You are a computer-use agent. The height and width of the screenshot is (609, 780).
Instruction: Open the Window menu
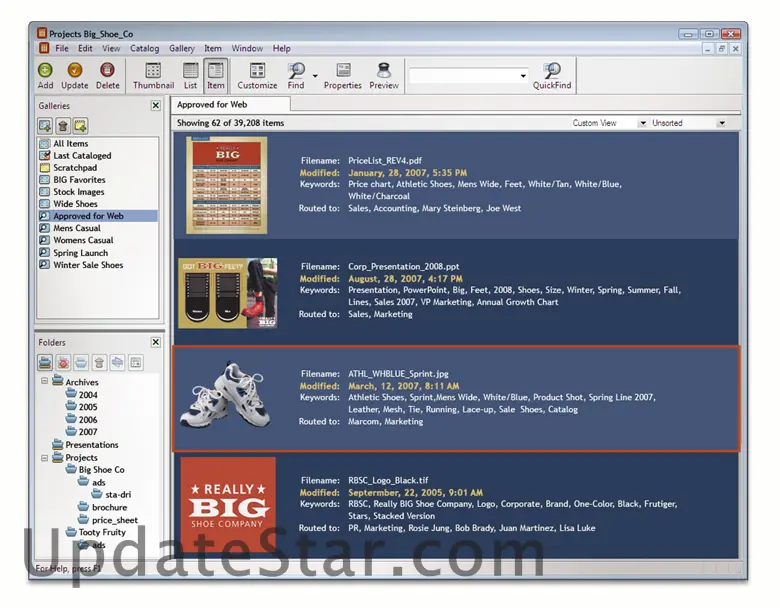point(247,48)
